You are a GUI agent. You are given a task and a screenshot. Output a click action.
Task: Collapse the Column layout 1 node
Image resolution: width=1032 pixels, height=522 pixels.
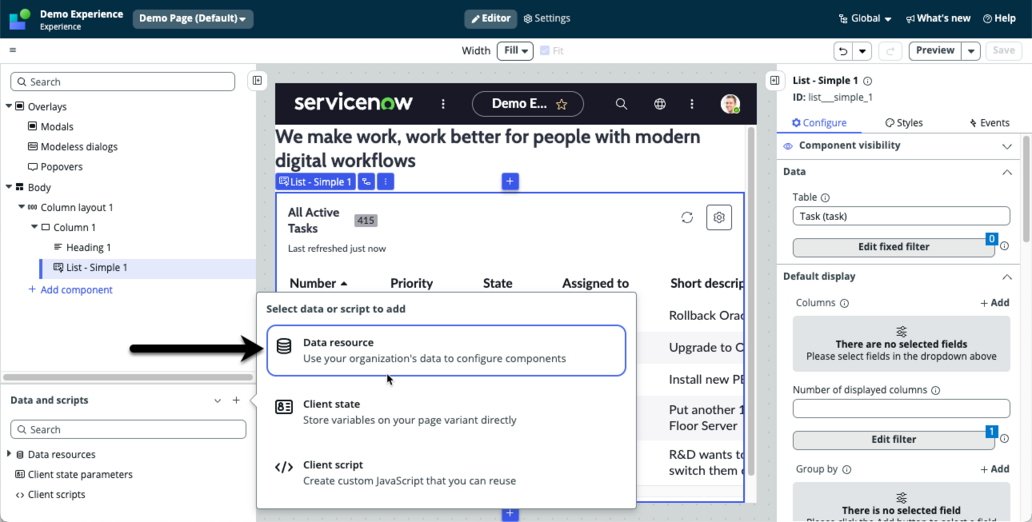tap(22, 207)
